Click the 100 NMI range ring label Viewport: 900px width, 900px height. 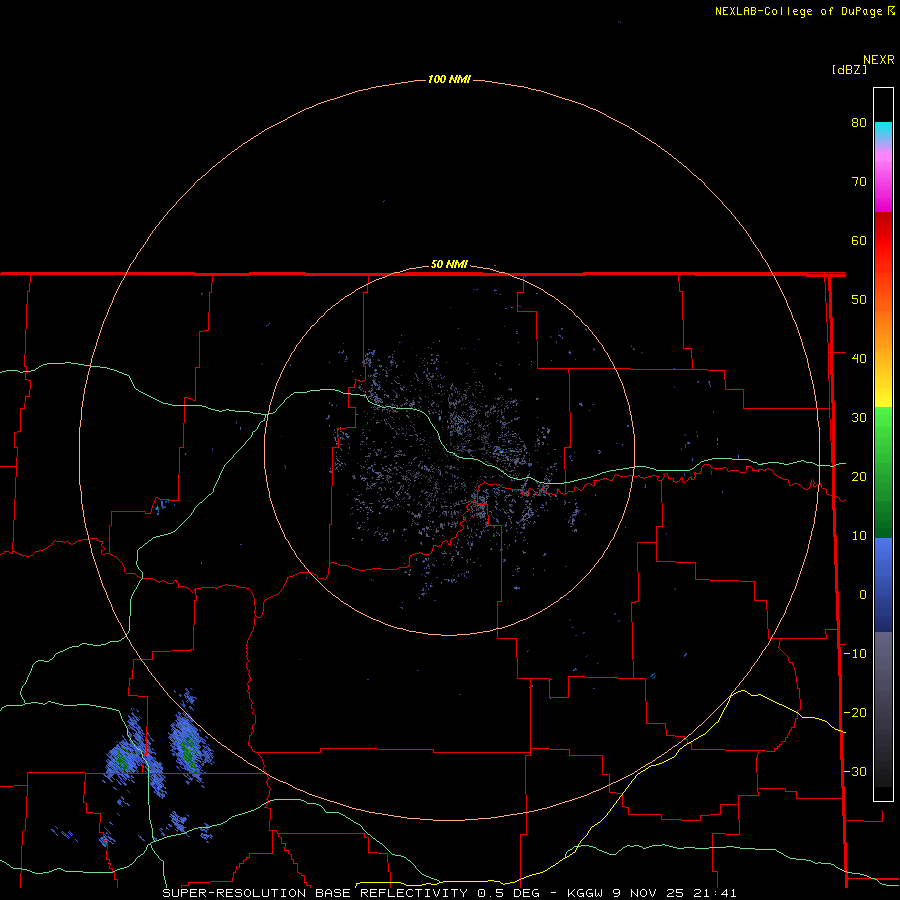tap(449, 79)
